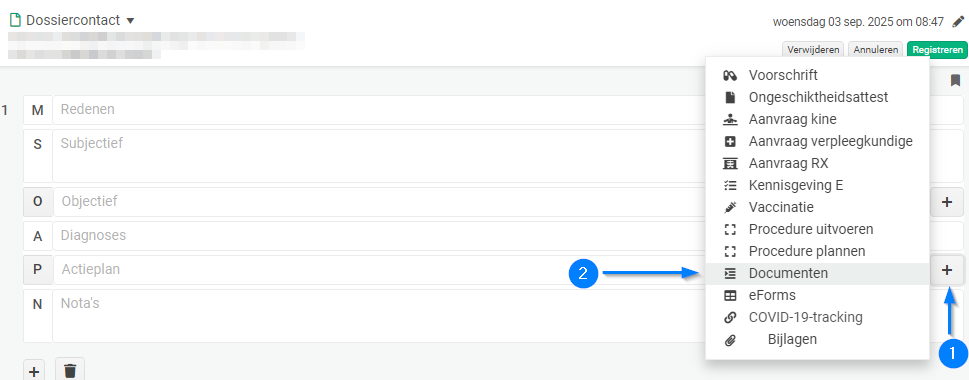Click the green document icon beside Dossiercontact

pyautogui.click(x=15, y=20)
